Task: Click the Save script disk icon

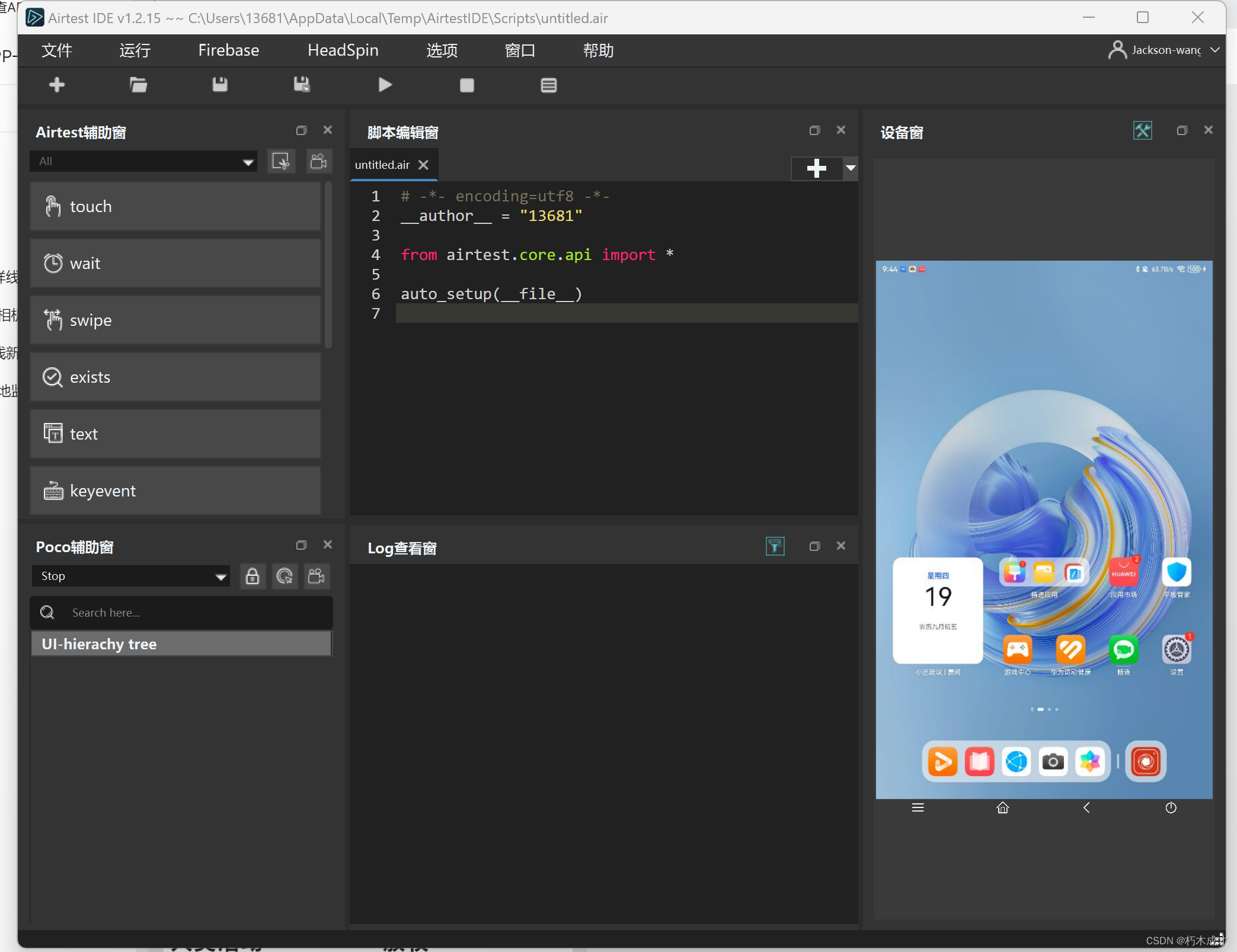Action: (x=220, y=85)
